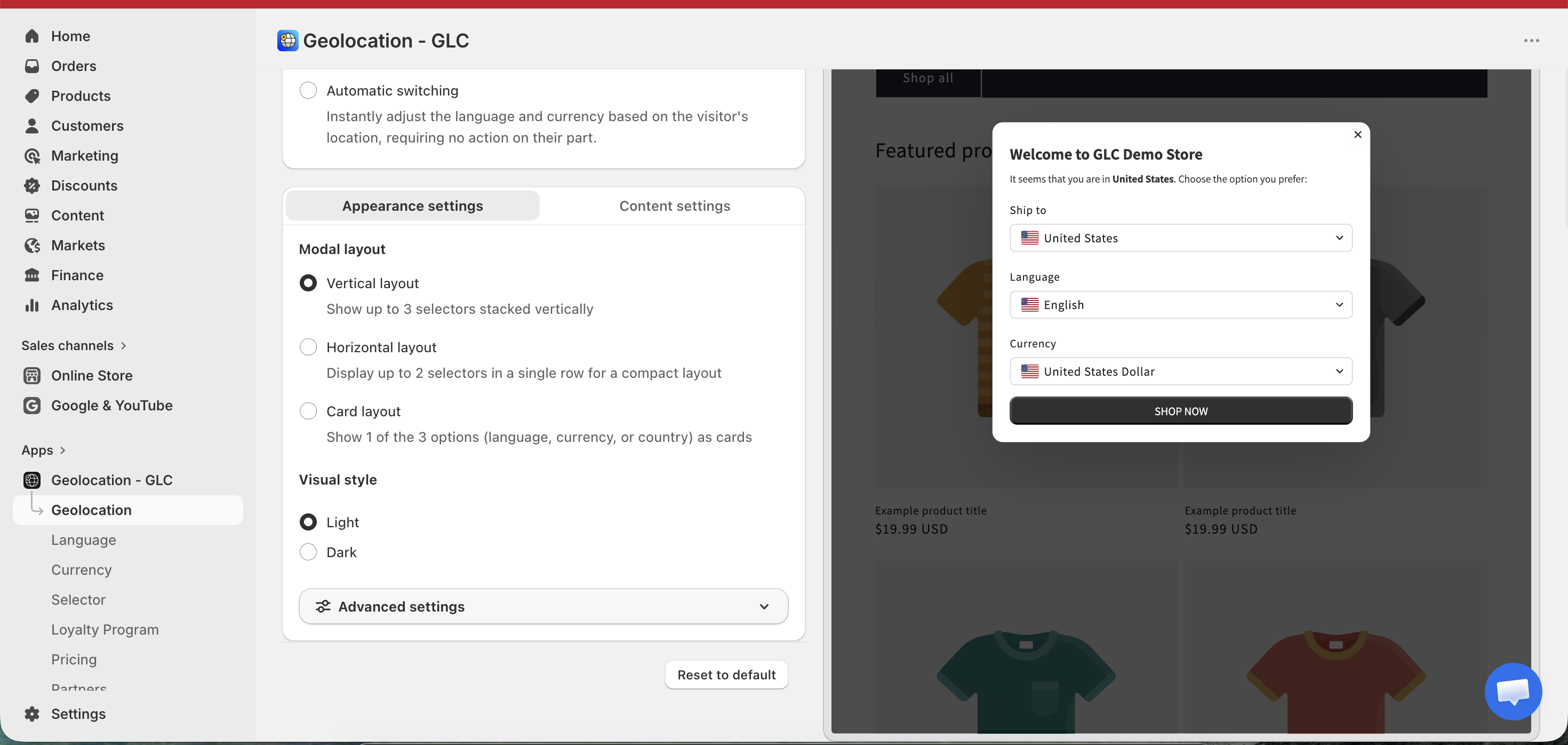Click the flag icon in Language selector

point(1029,305)
